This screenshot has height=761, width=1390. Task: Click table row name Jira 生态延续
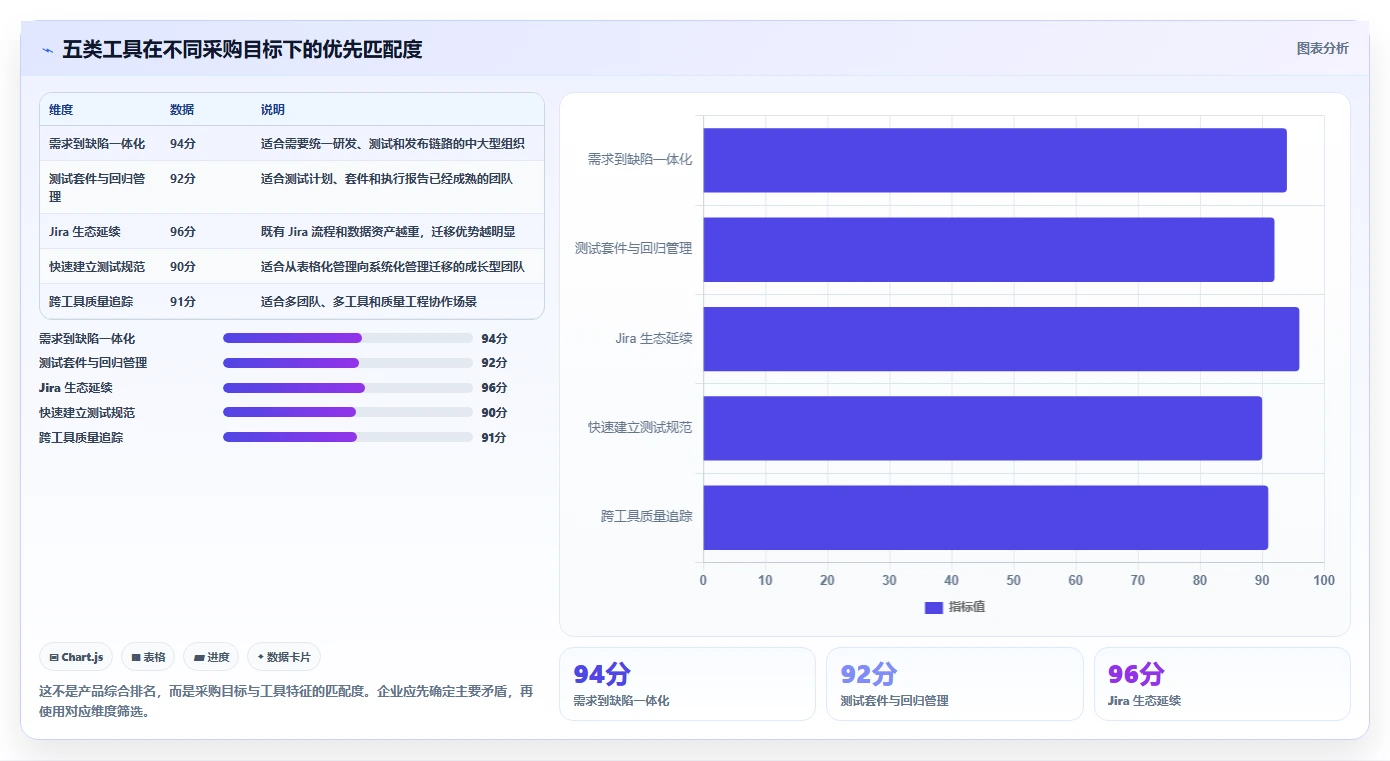[85, 232]
